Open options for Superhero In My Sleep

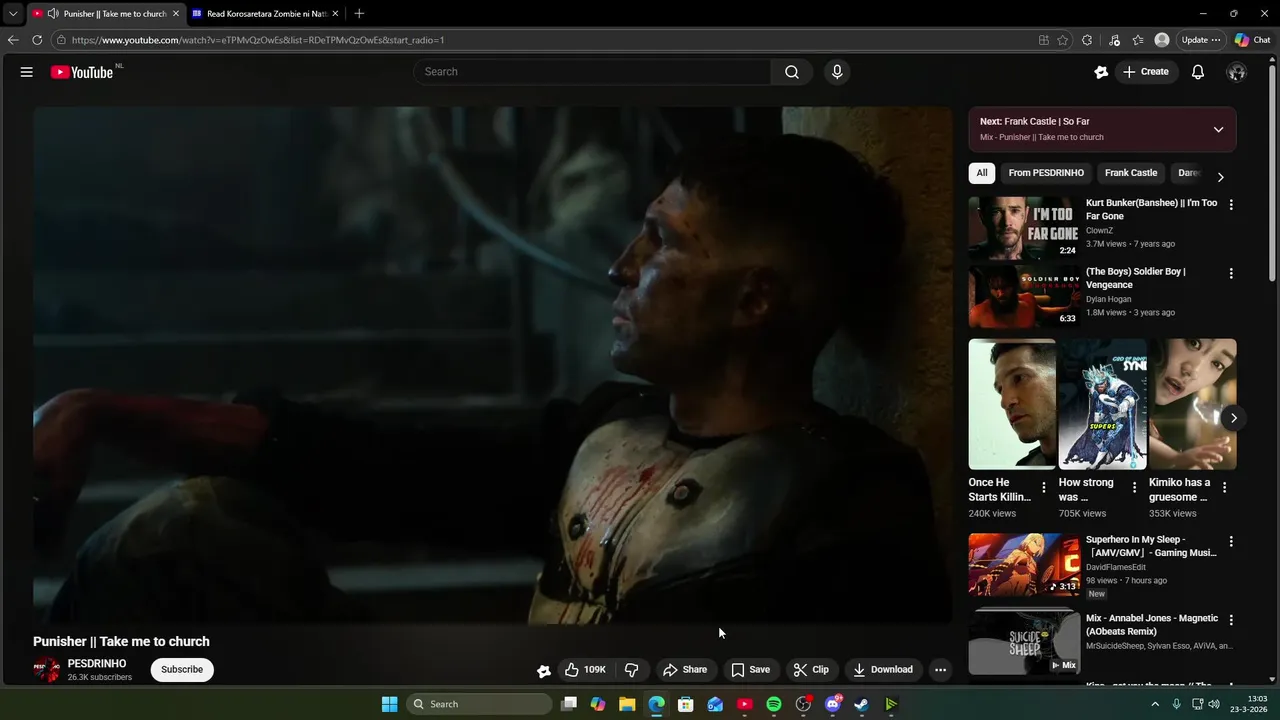[x=1231, y=541]
